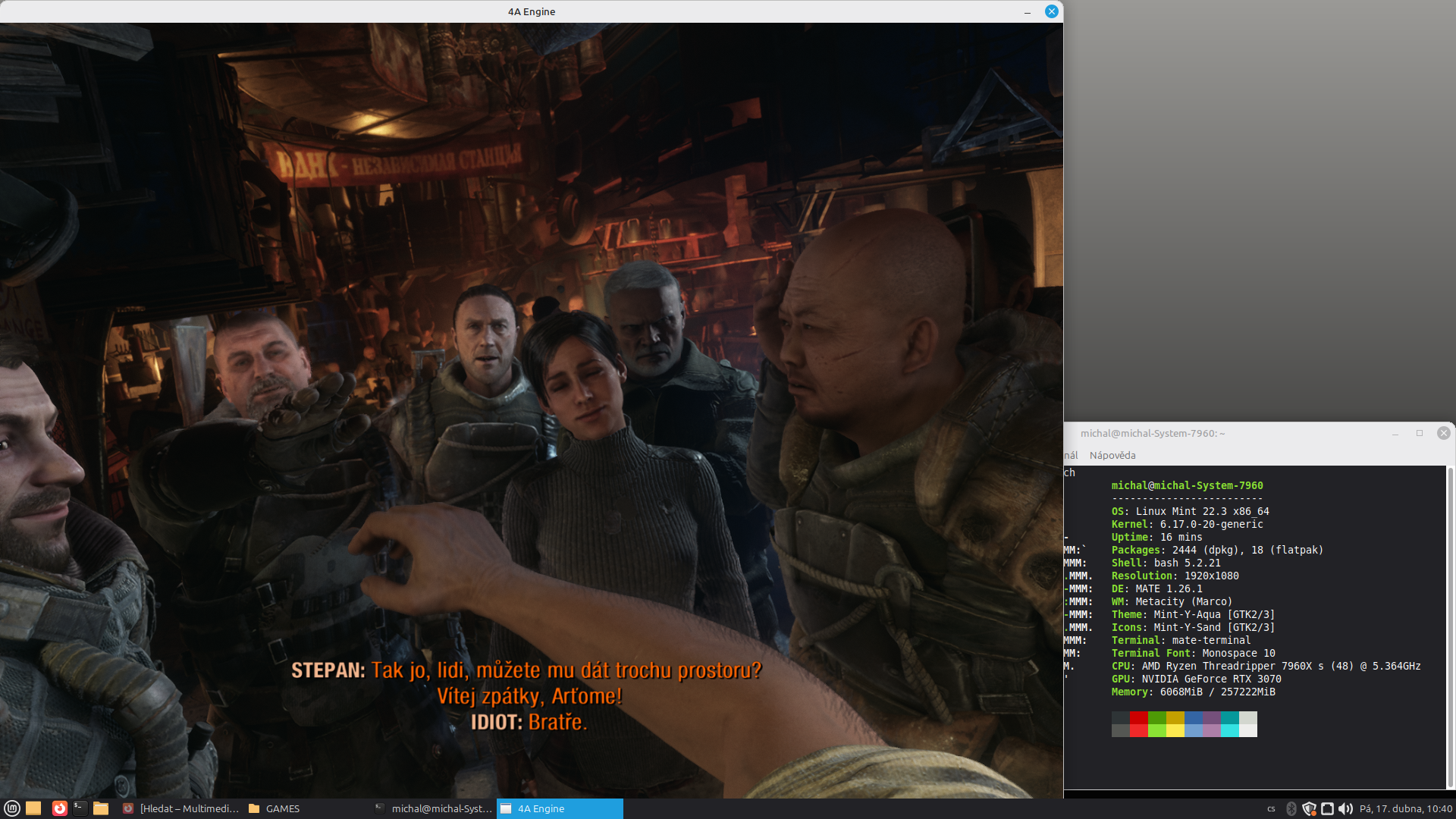Click the Show Desktop panel icon

(33, 808)
